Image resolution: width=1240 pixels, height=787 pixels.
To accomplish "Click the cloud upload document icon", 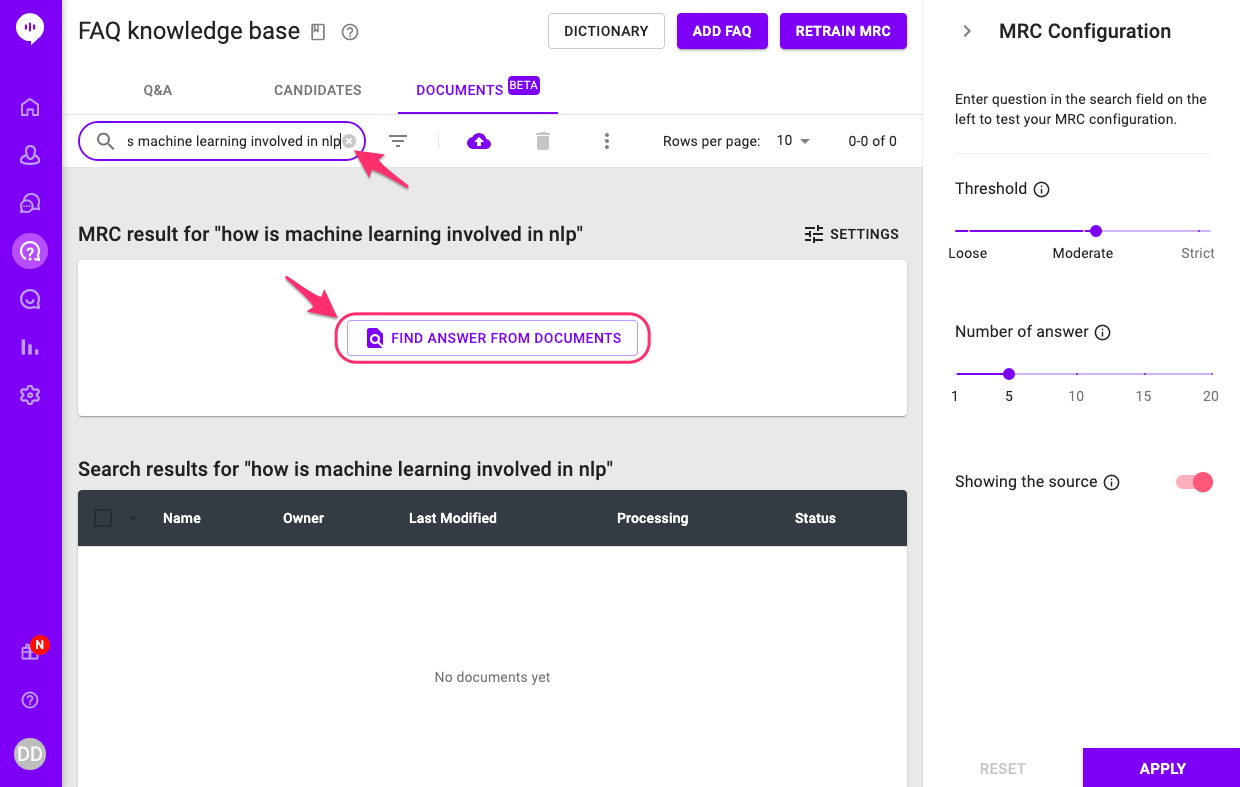I will pos(479,141).
